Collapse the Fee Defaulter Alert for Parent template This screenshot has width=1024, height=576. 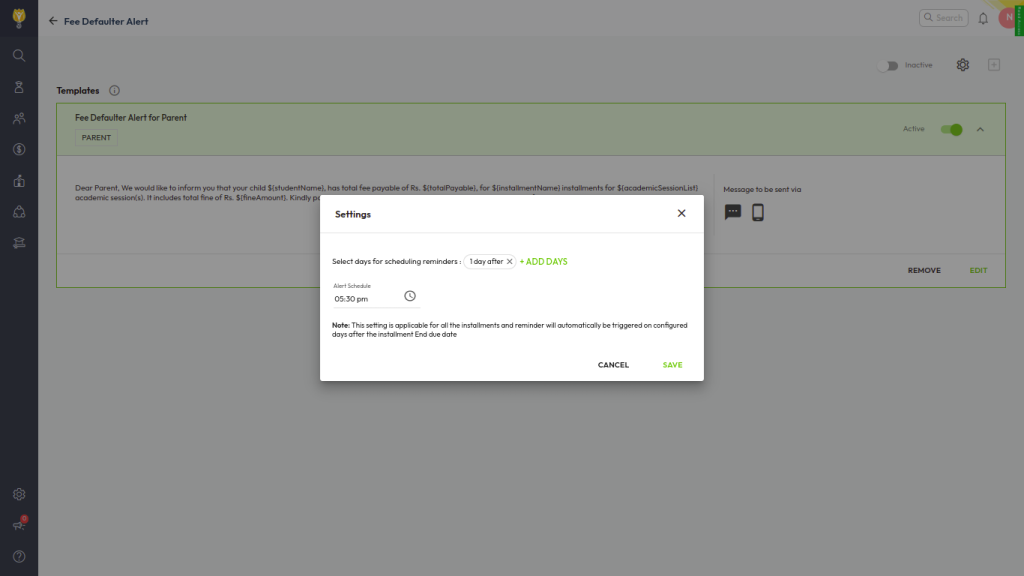point(980,129)
